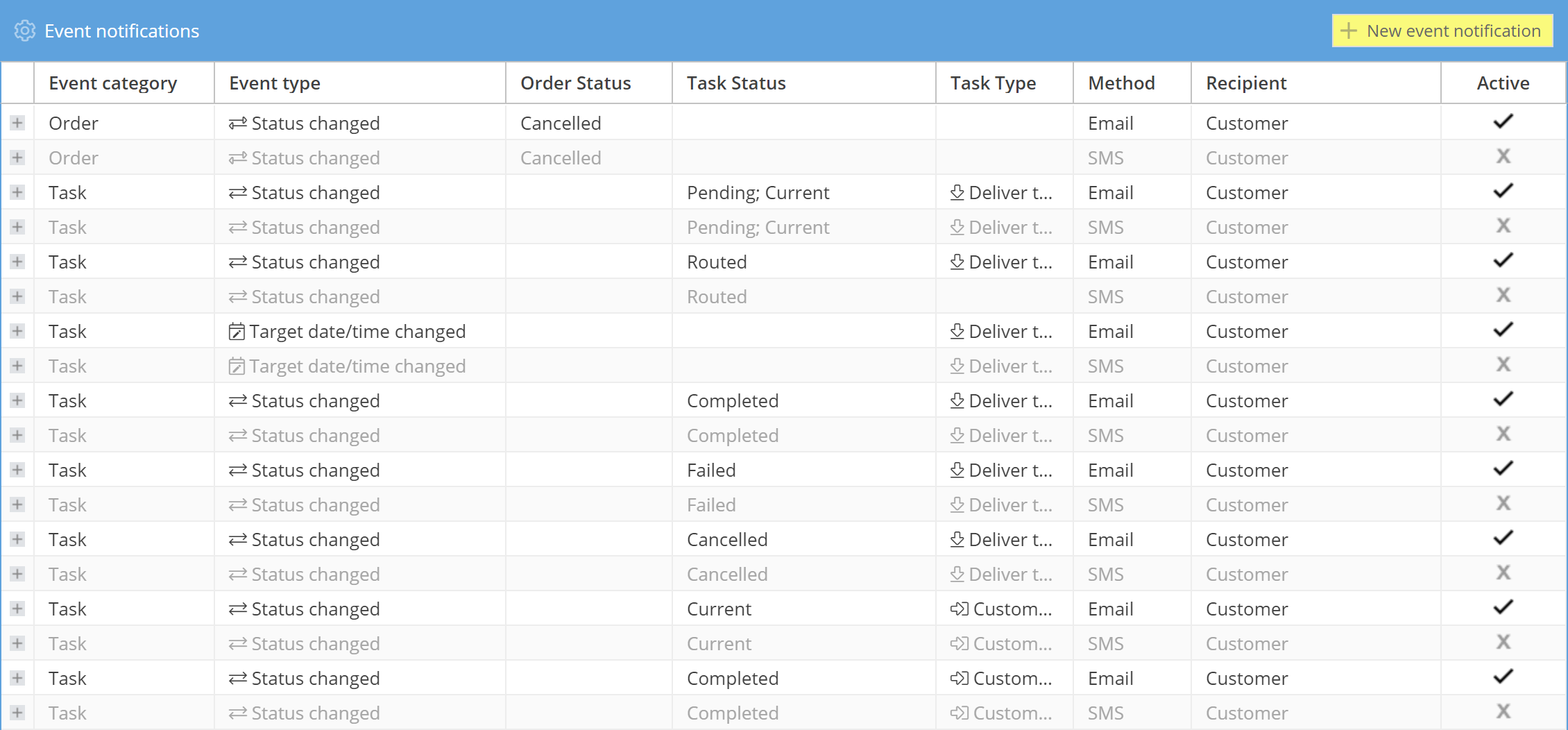Toggle active checkmark for Order Cancelled Email row
This screenshot has width=1568, height=730.
1503,122
